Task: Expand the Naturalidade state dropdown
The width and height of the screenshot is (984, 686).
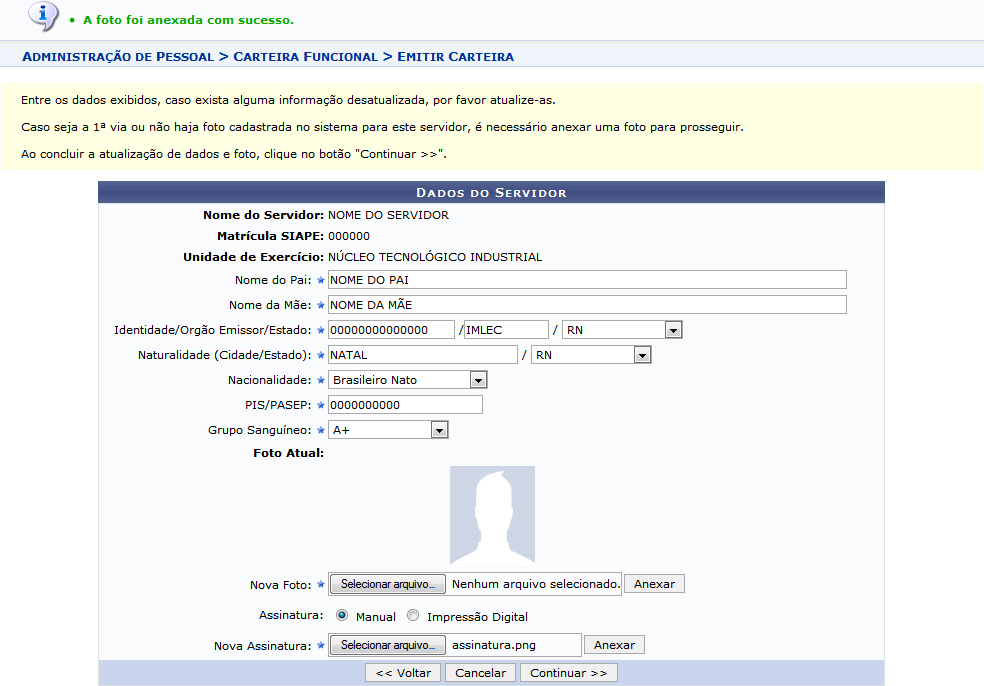Action: coord(591,355)
